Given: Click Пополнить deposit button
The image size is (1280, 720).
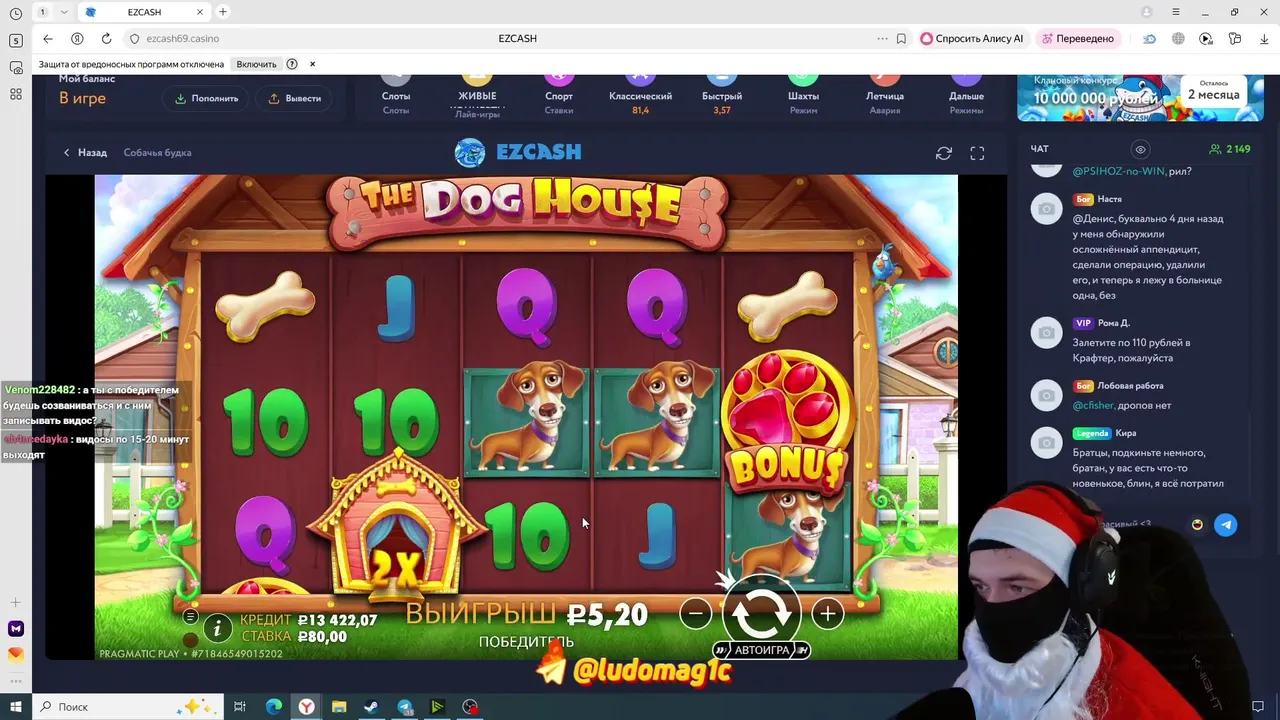Looking at the screenshot, I should click(207, 98).
